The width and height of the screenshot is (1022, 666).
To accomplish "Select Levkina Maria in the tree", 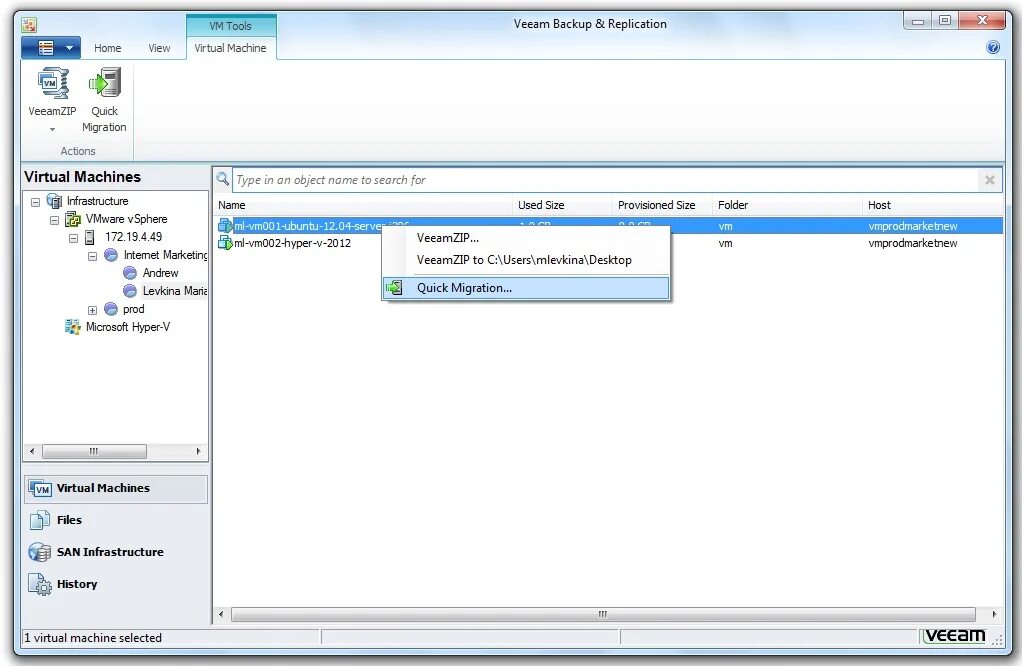I will [x=175, y=291].
